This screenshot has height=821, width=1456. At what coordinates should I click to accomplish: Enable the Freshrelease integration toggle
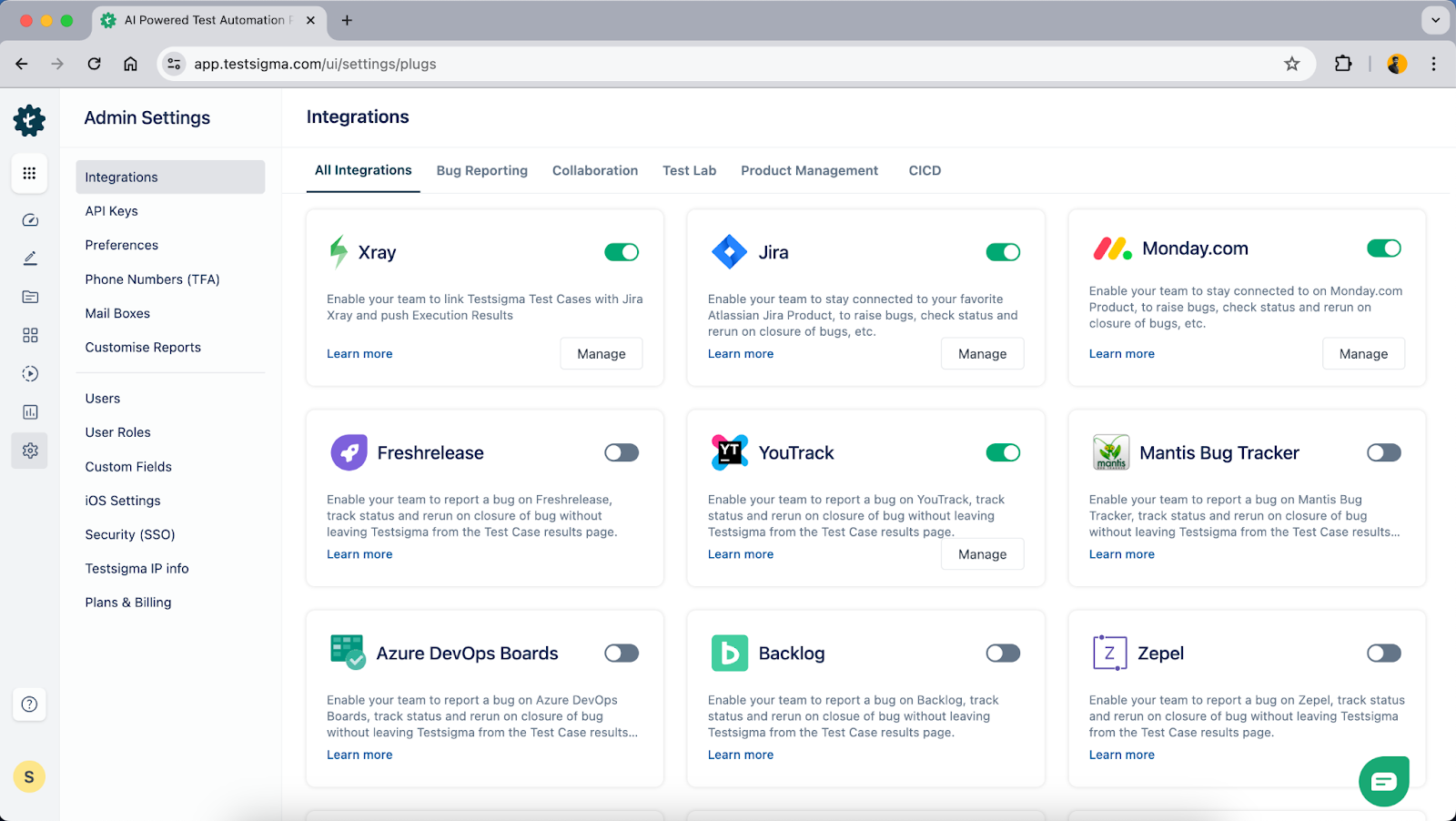622,452
